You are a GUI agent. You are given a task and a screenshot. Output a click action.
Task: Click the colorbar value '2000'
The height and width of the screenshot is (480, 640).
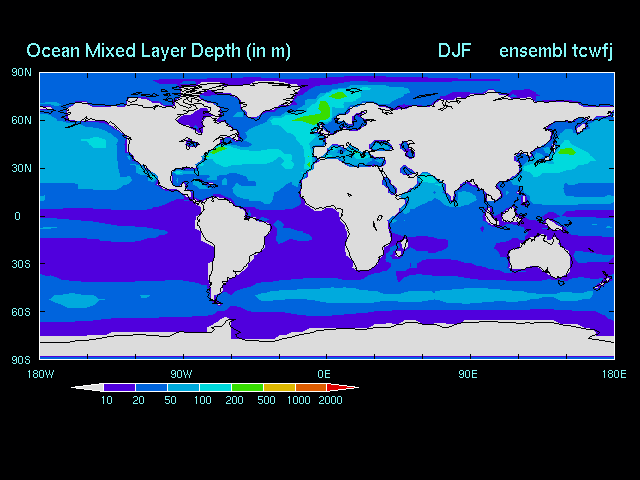pos(330,400)
